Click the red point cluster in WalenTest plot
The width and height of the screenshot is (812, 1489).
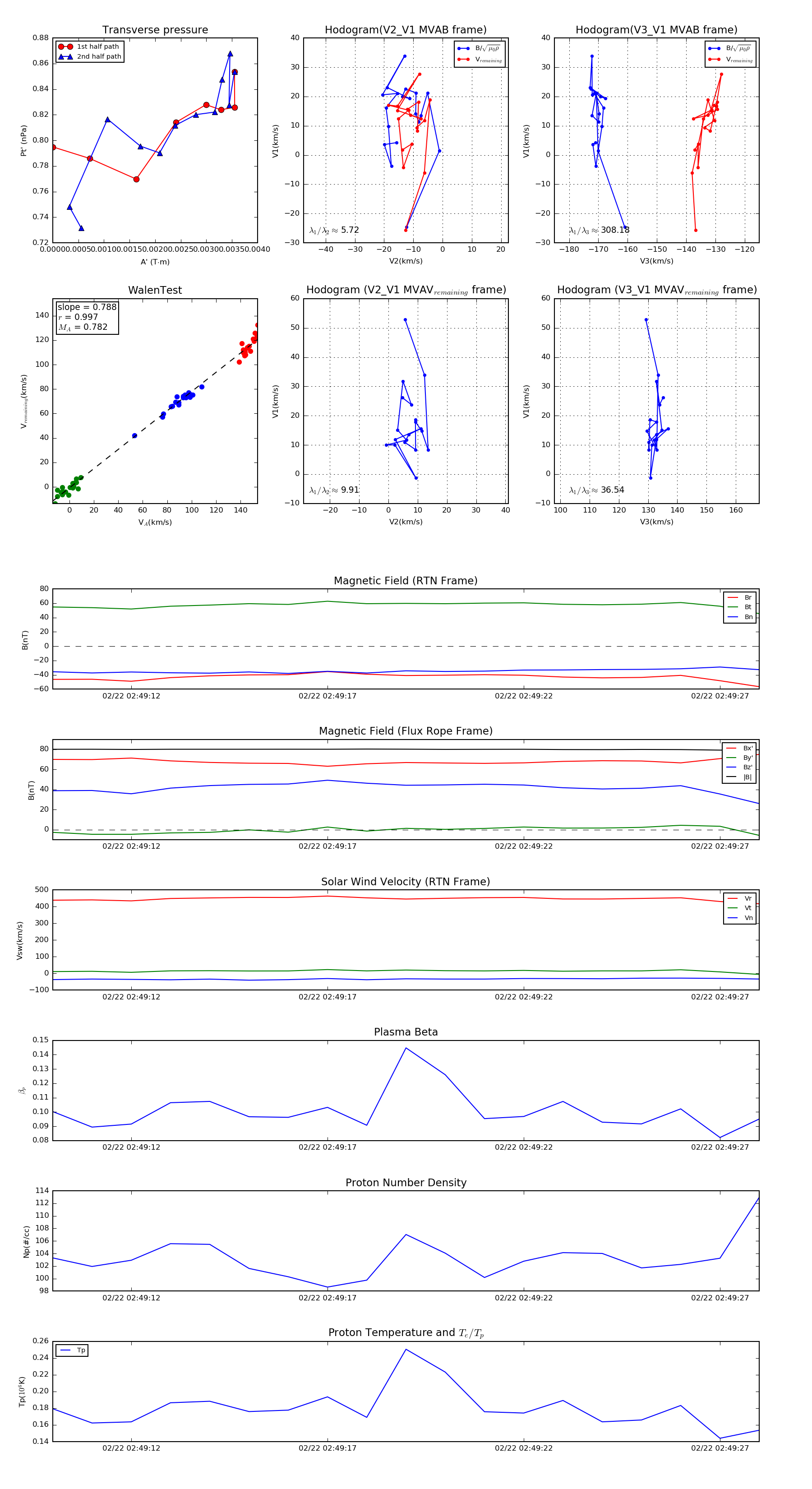coord(249,343)
